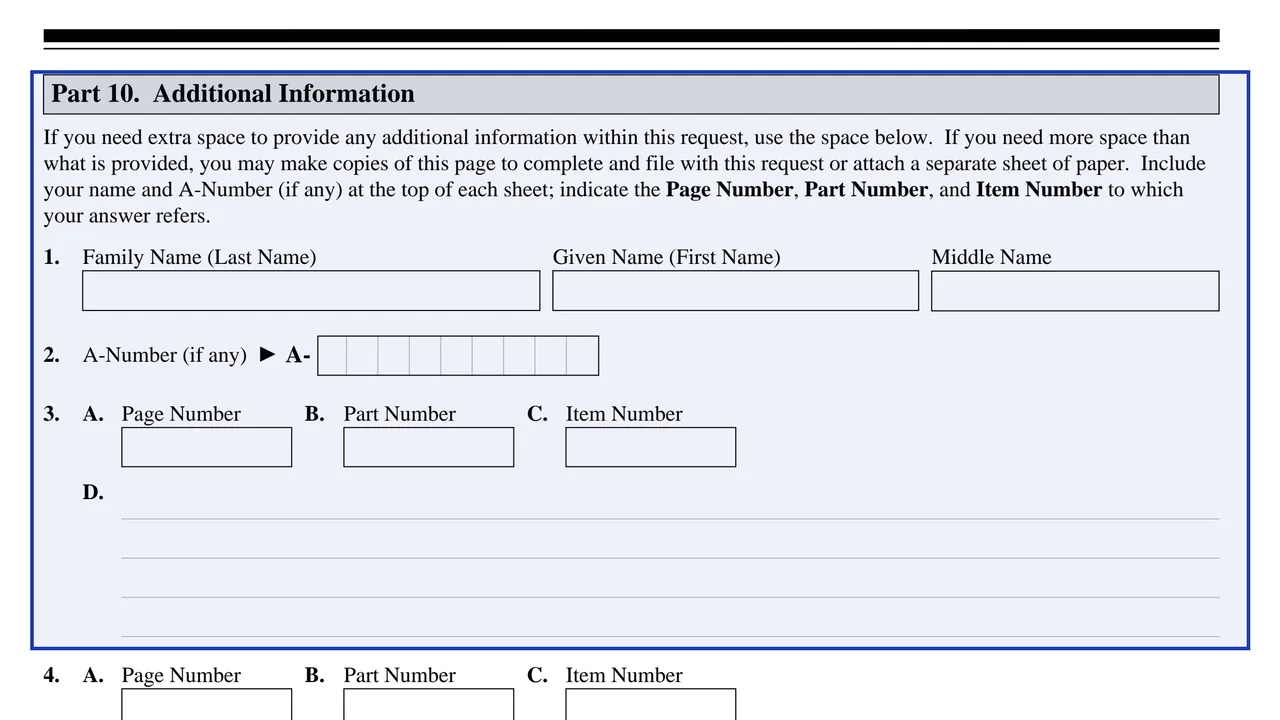The image size is (1280, 720).
Task: Click the 'Part Number' label in item 4
Action: 400,675
